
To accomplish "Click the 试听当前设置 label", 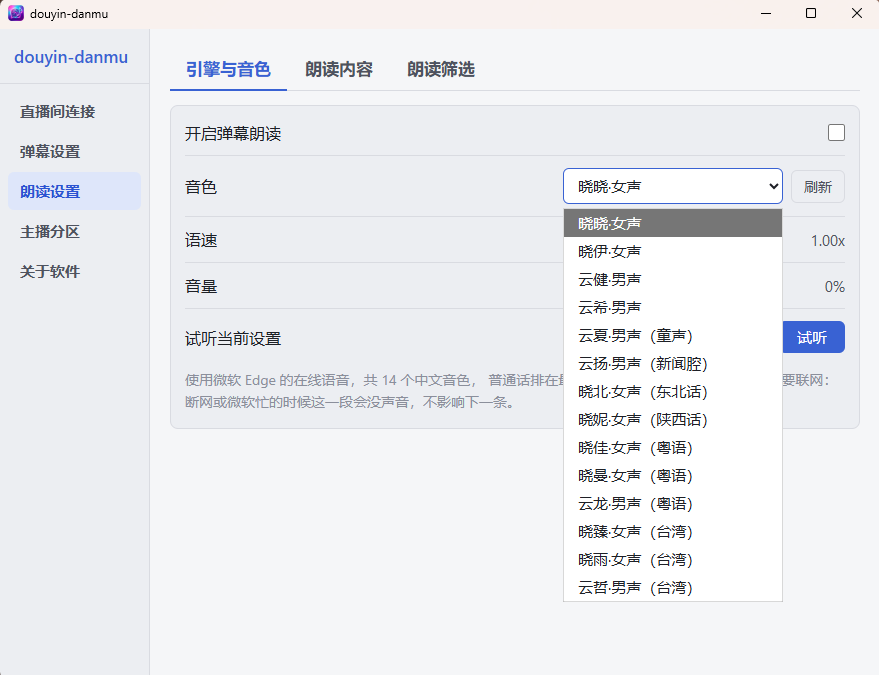I will (233, 339).
